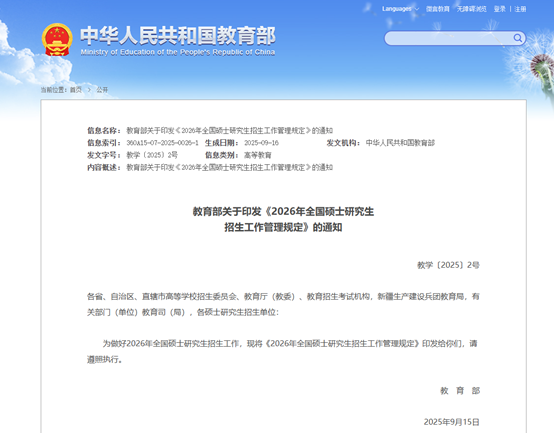This screenshot has width=554, height=433.
Task: Click the right-aligned document number 教学〔2025〕2号
Action: [448, 265]
